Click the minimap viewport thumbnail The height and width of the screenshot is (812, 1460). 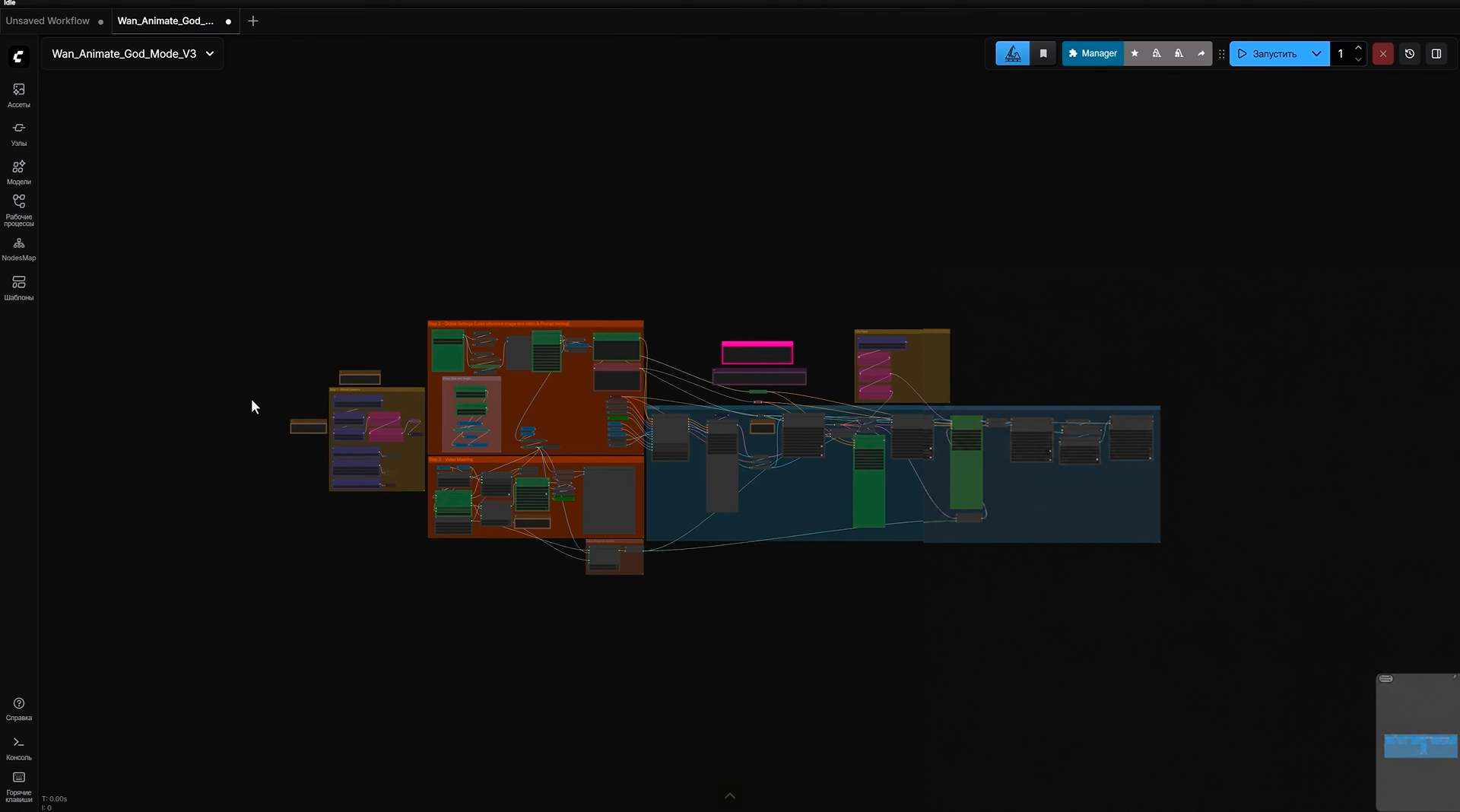[1420, 746]
